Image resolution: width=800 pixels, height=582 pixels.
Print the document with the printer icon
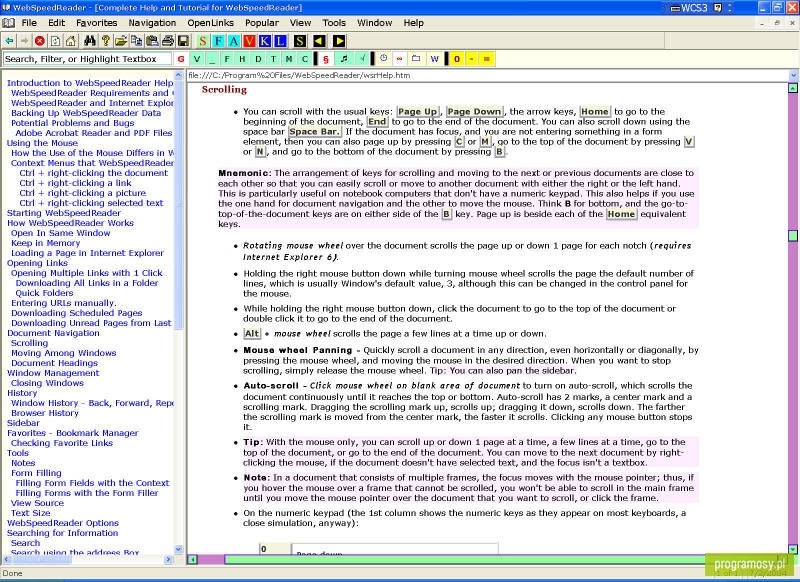168,41
